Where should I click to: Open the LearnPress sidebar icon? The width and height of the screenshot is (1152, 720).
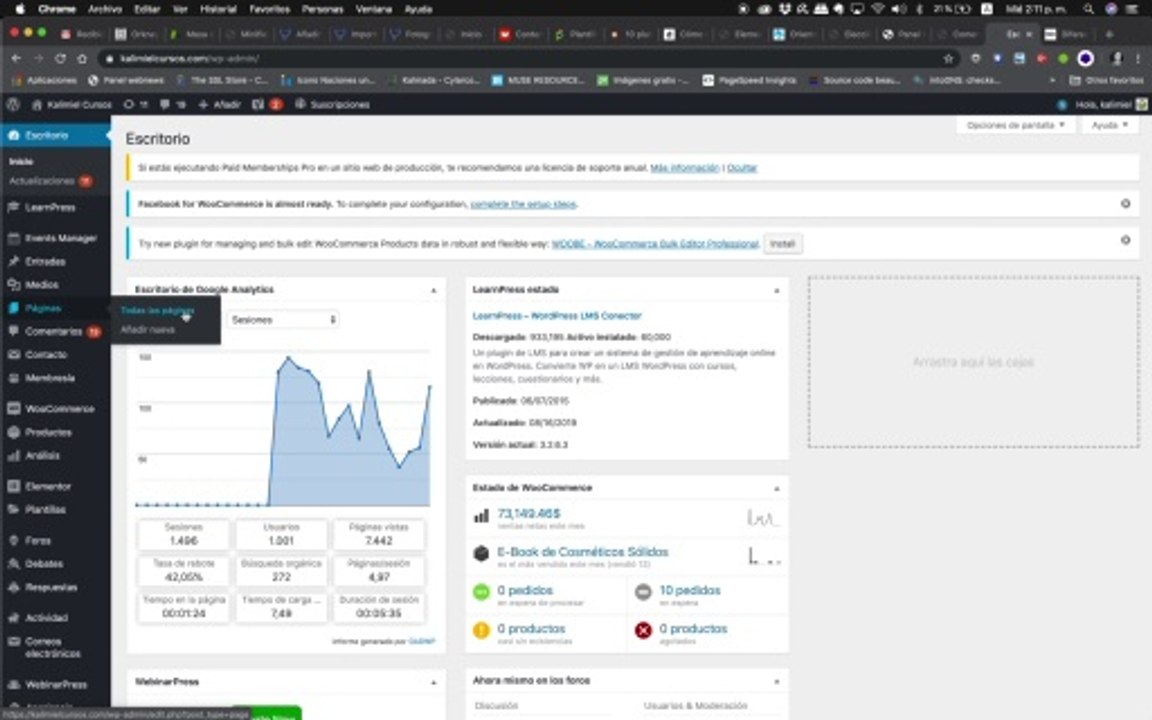(13, 207)
